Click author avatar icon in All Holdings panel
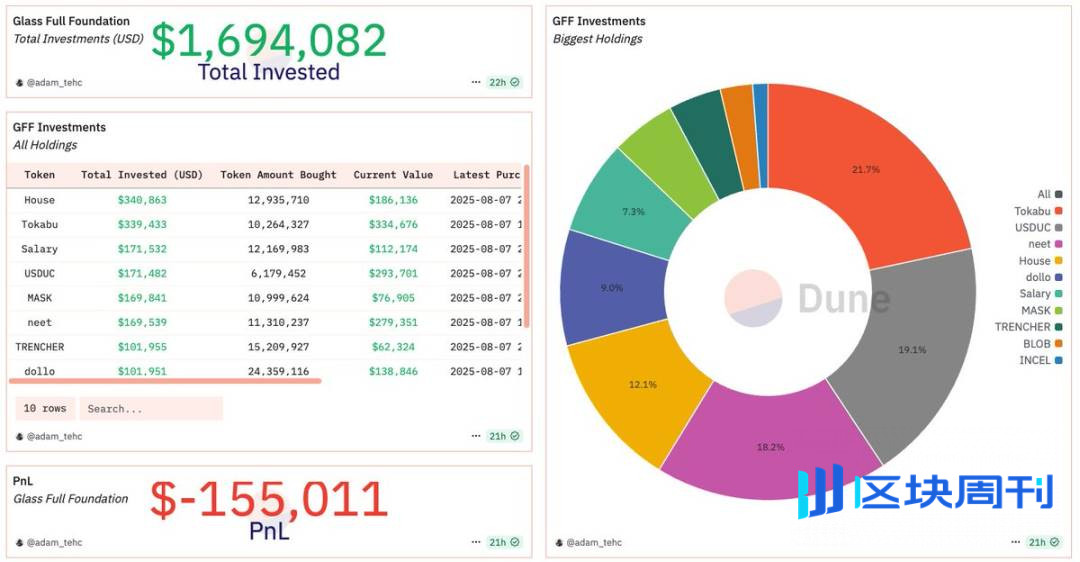Image resolution: width=1080 pixels, height=562 pixels. tap(19, 437)
